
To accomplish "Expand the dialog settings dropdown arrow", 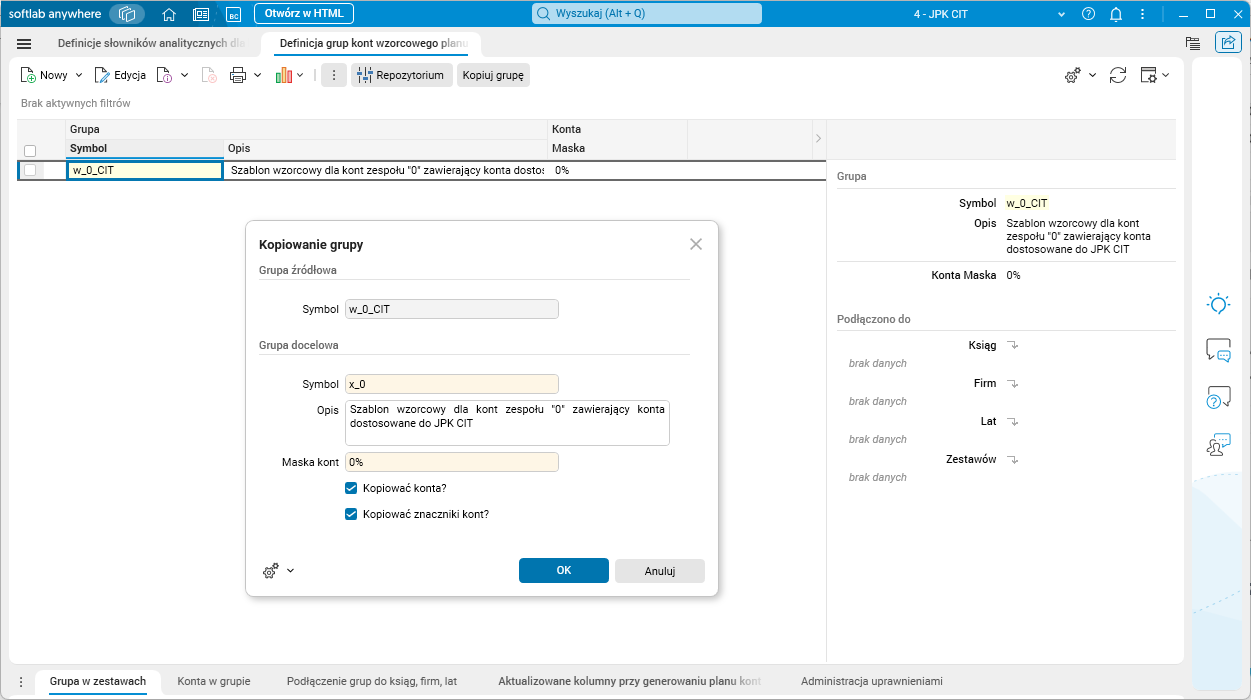I will coord(290,571).
